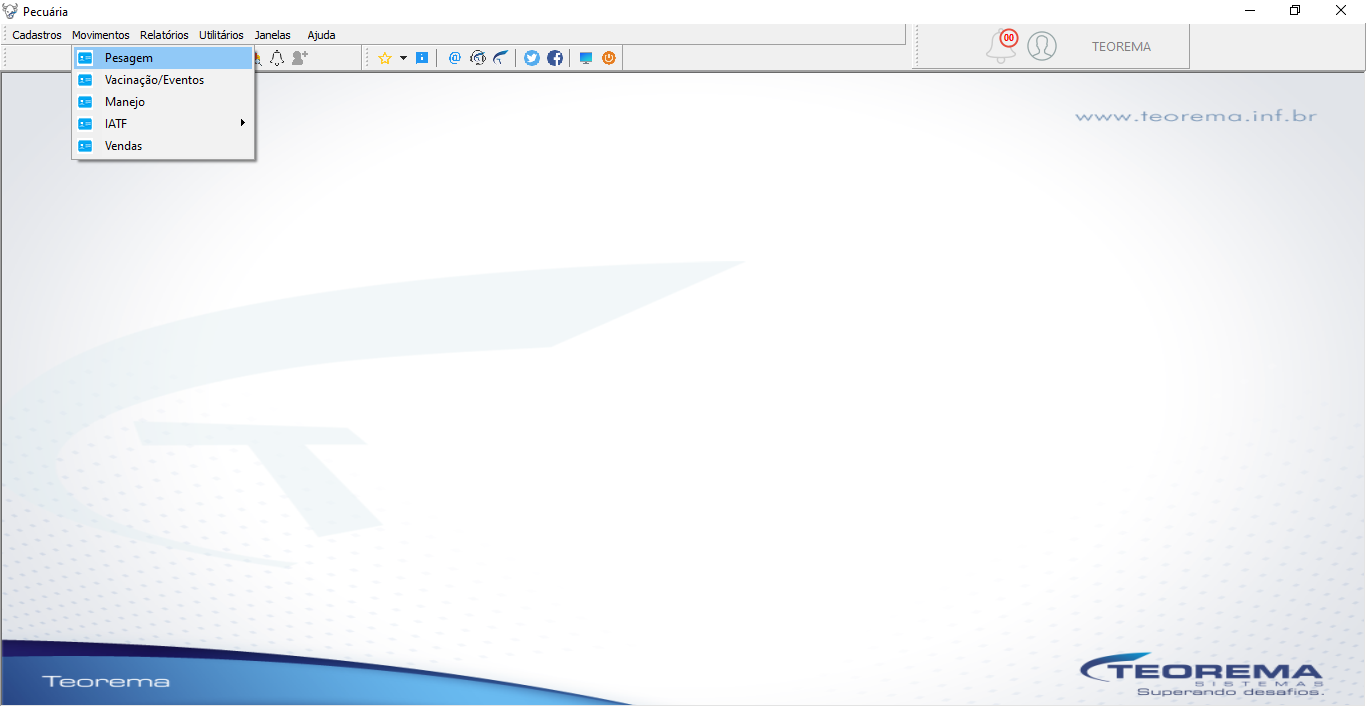Click the add user icon in toolbar
Viewport: 1366px width, 706px height.
pos(300,58)
